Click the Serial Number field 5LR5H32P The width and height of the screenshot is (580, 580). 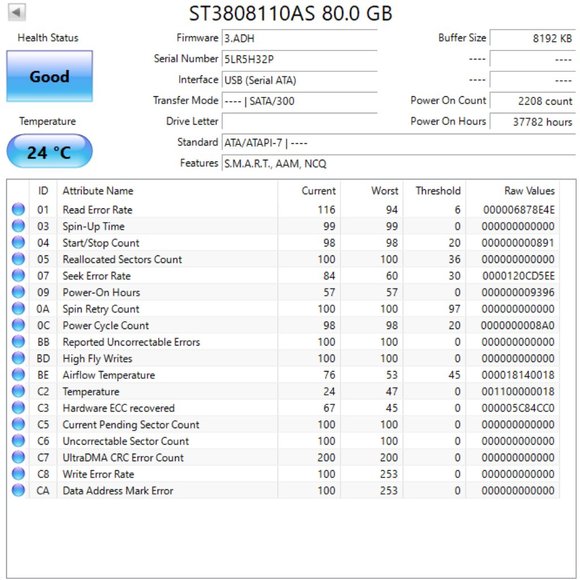(299, 59)
